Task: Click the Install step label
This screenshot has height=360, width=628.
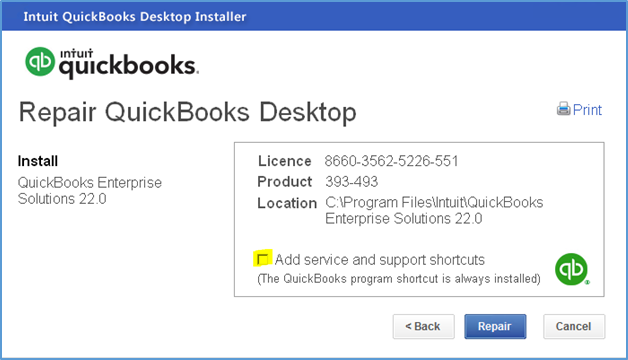Action: (x=38, y=161)
